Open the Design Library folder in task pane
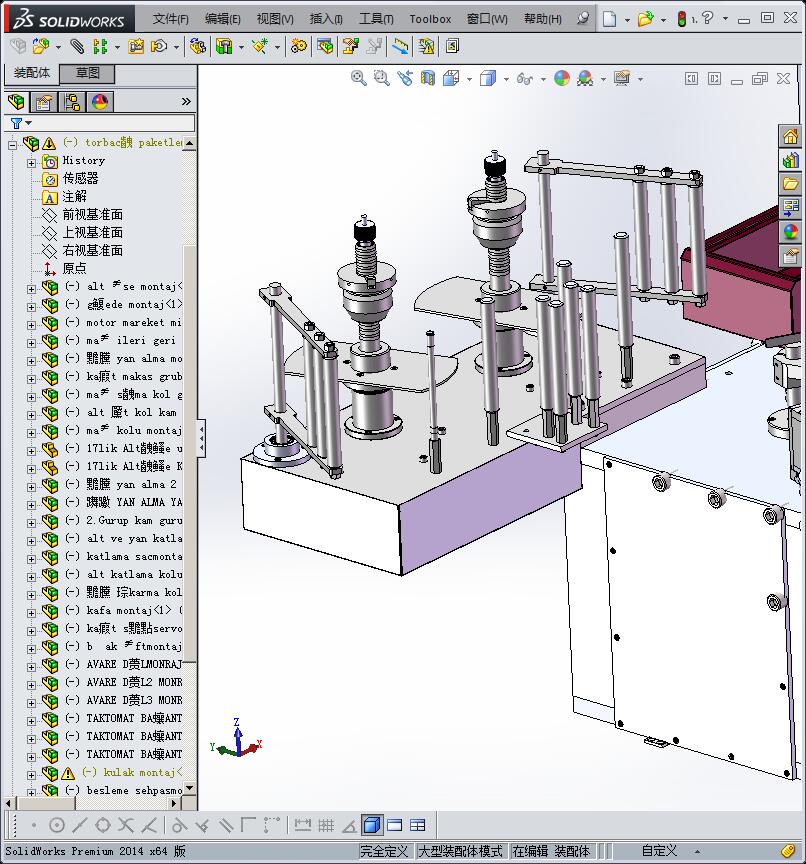The width and height of the screenshot is (806, 864). tap(791, 160)
